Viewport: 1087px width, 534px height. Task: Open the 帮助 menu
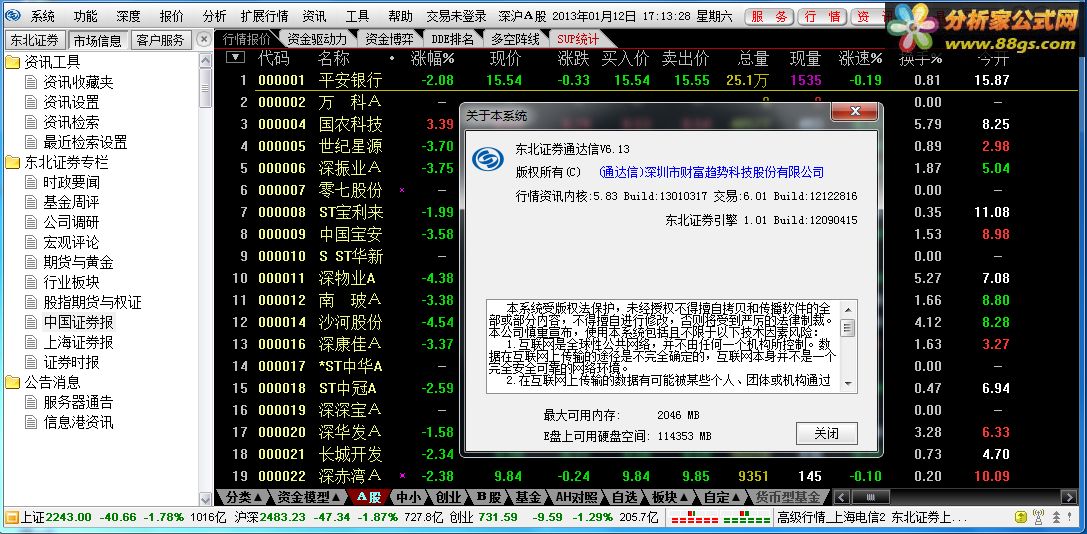click(x=400, y=17)
